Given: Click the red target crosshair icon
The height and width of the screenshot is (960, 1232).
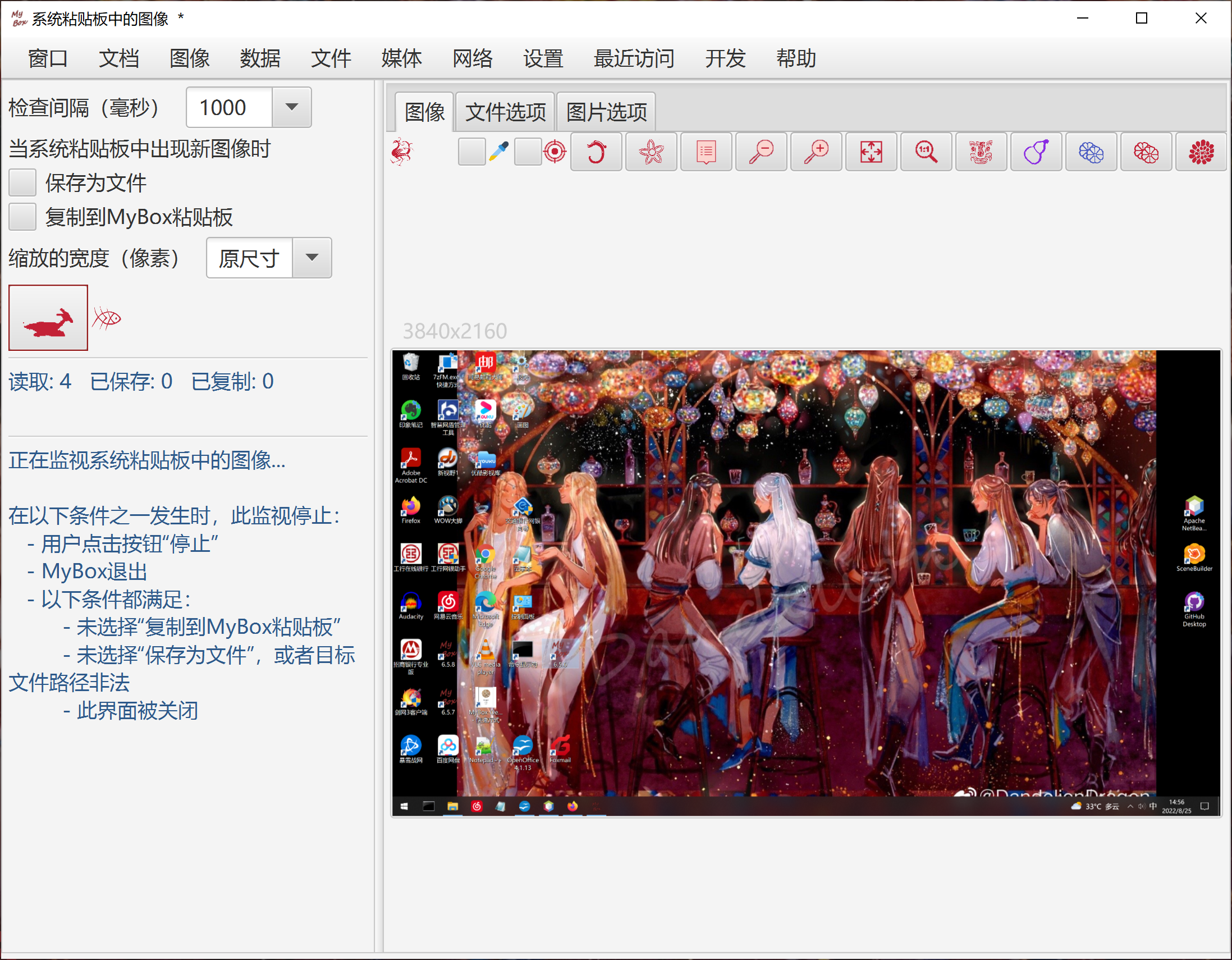Looking at the screenshot, I should [555, 152].
